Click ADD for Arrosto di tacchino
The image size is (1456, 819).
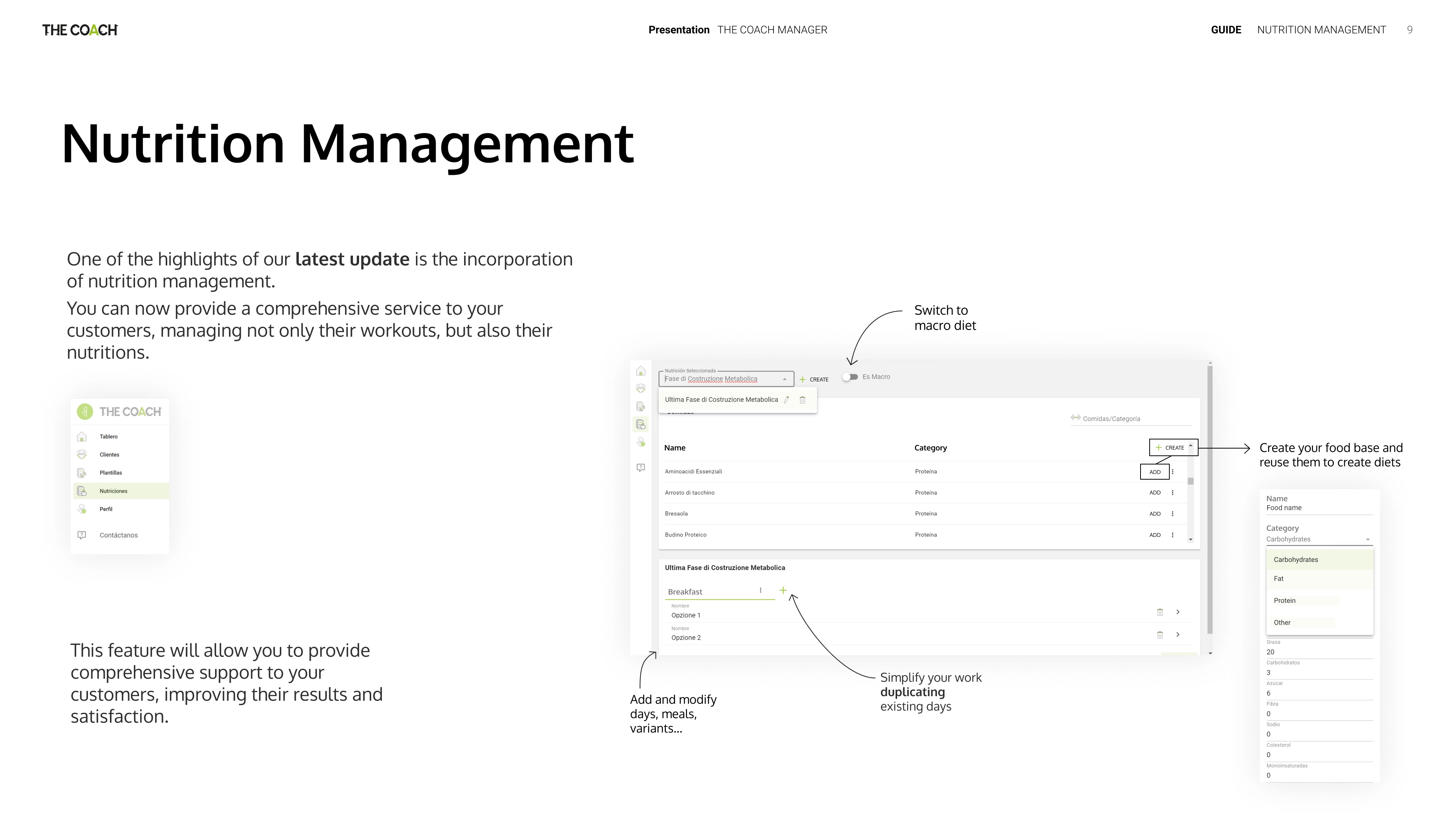[1155, 493]
